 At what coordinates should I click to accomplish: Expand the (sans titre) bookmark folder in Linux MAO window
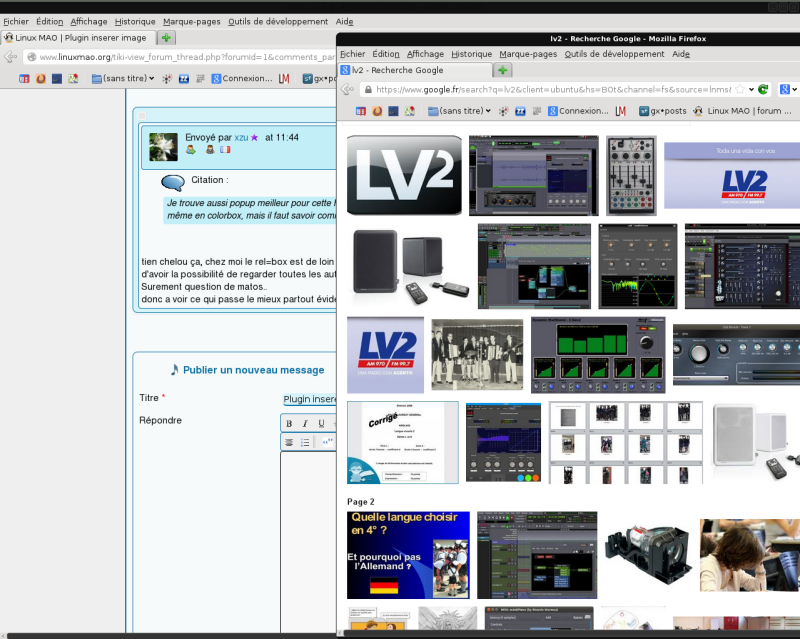[124, 77]
